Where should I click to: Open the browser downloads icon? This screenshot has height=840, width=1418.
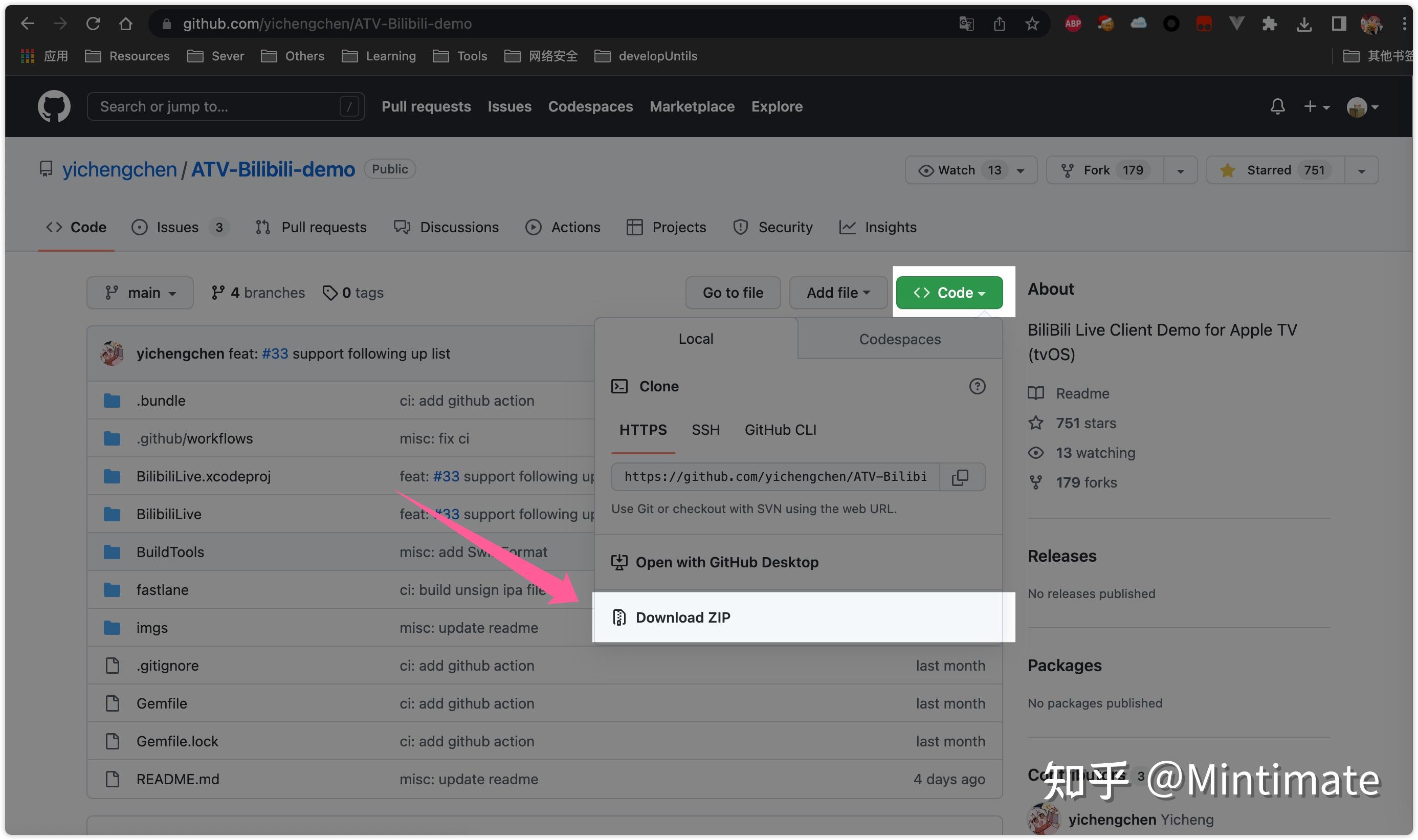pos(1304,24)
